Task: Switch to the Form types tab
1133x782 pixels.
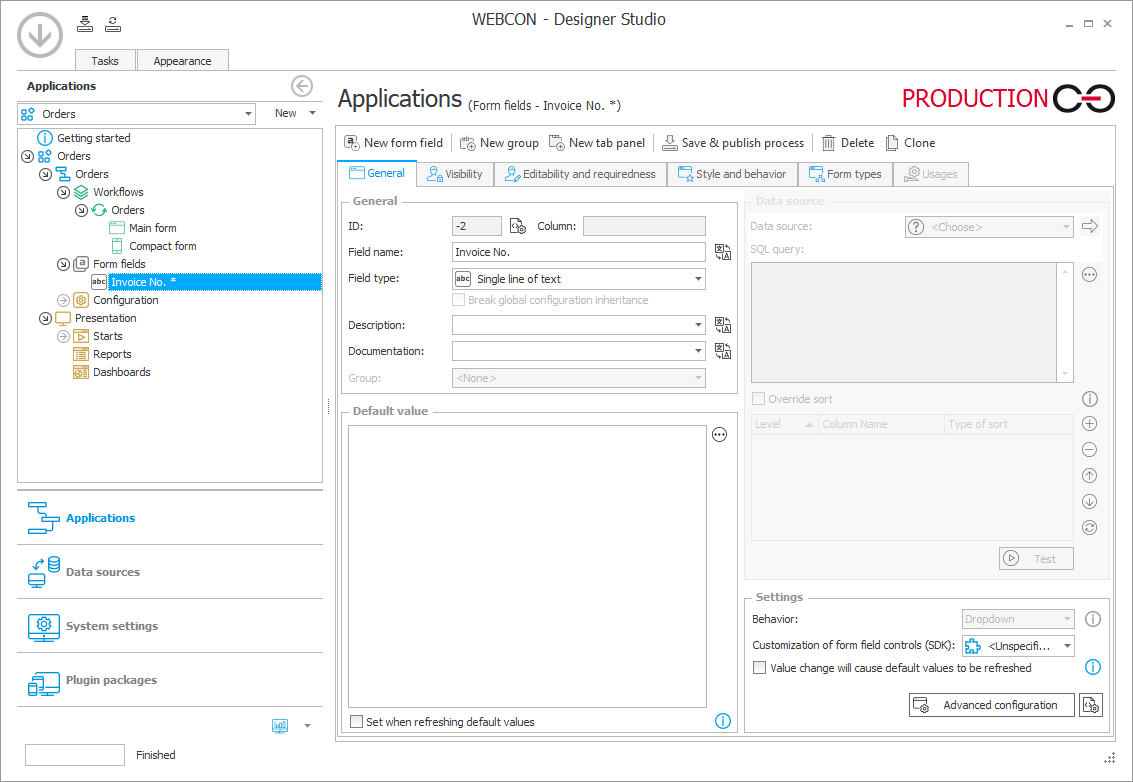Action: (x=845, y=174)
